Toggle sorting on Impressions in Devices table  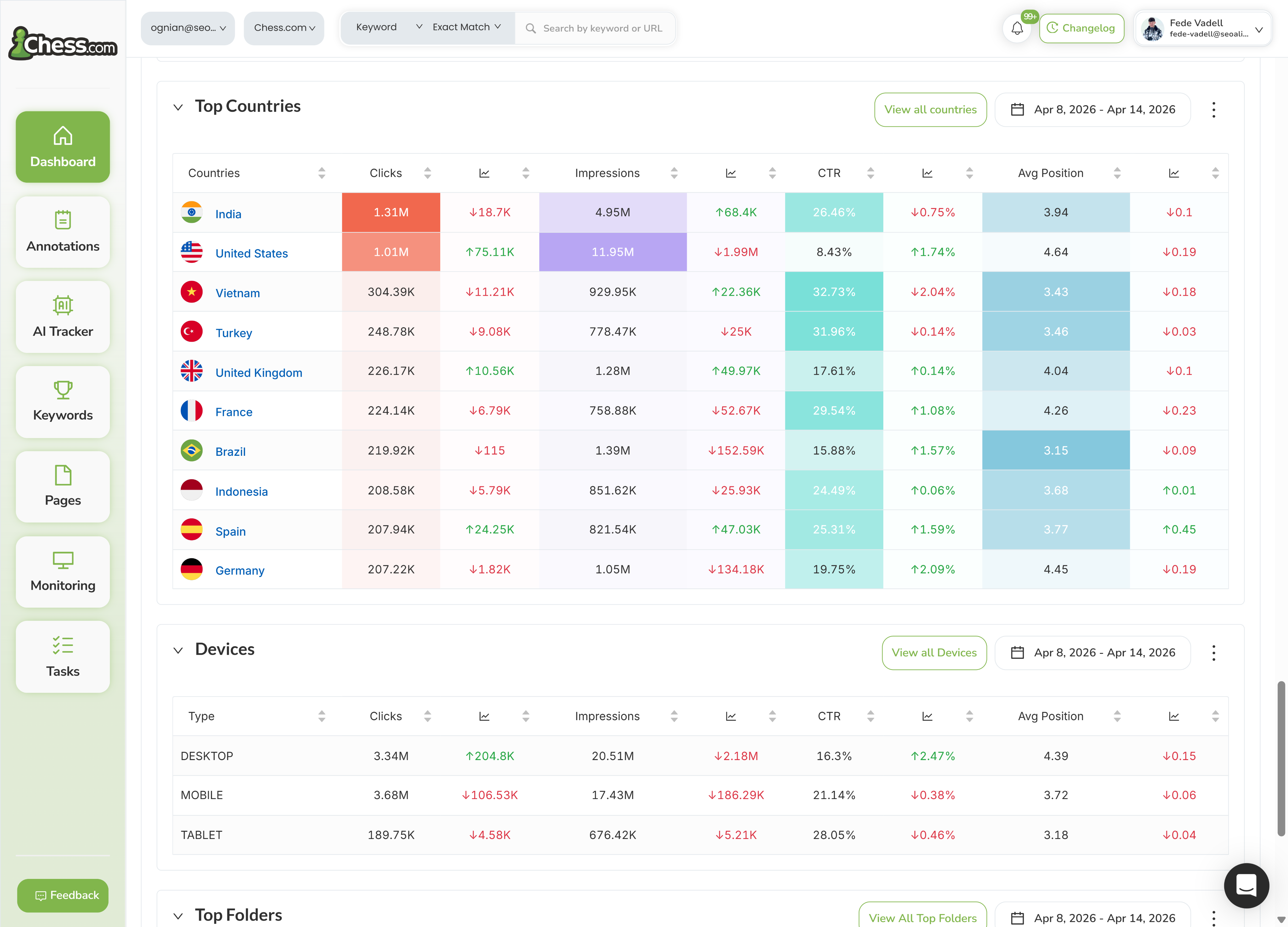[674, 716]
